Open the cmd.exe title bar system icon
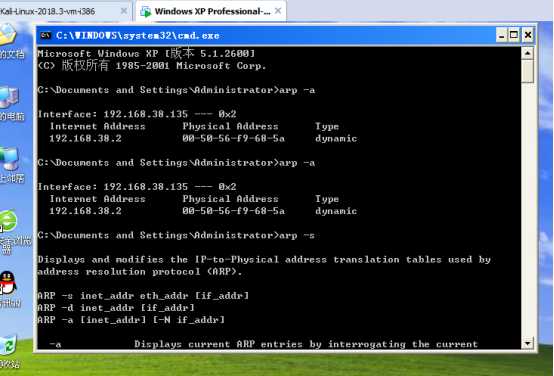 click(45, 35)
